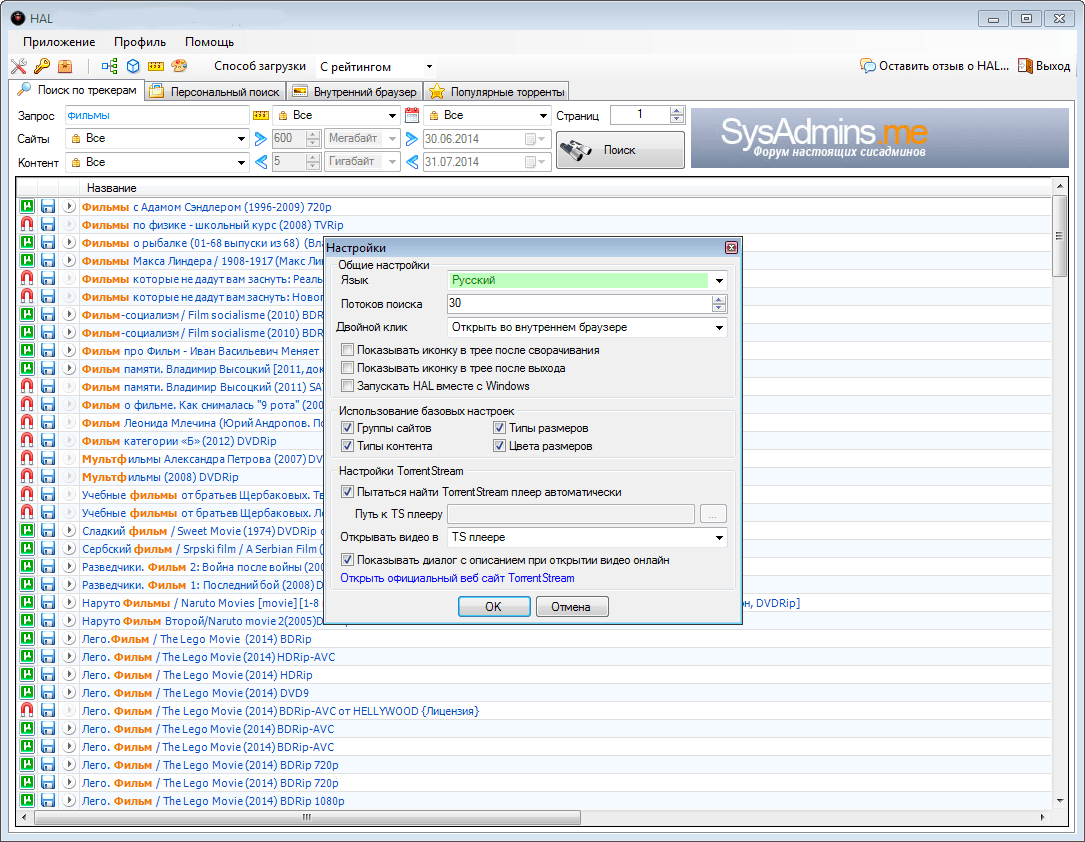Enable "Показывать иконку в трее после выхода"
1085x842 pixels.
click(x=347, y=367)
